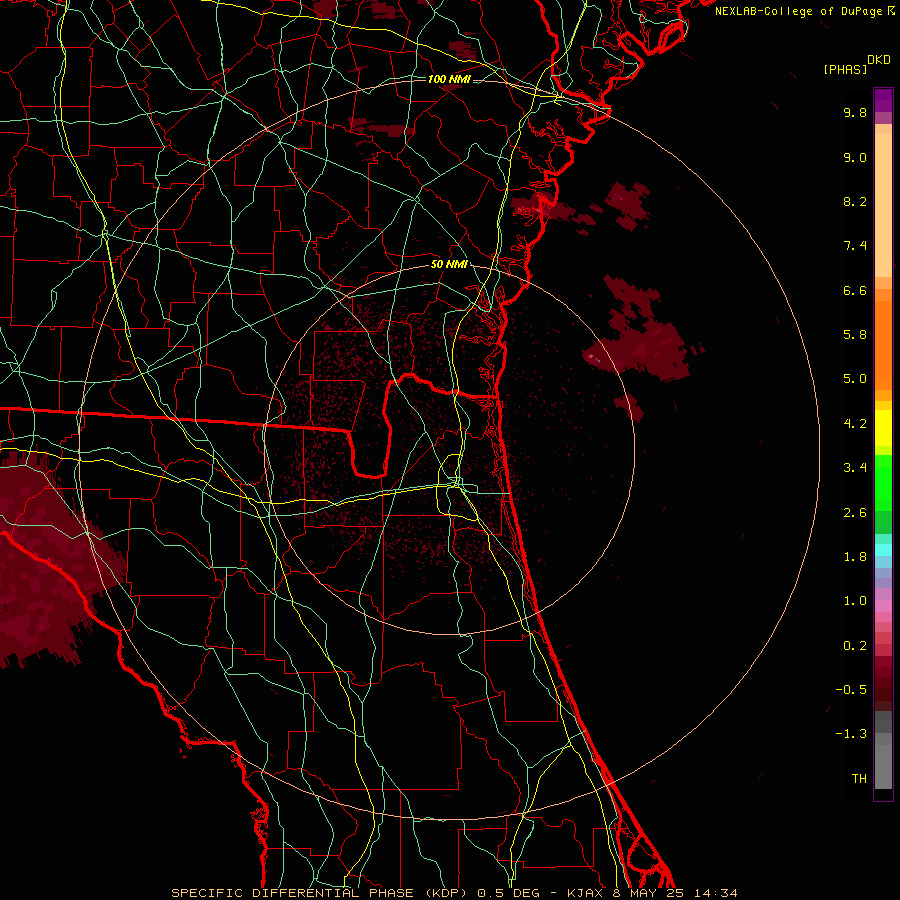The width and height of the screenshot is (900, 900).
Task: Click the 0.5 DEG elevation text
Action: pyautogui.click(x=509, y=893)
